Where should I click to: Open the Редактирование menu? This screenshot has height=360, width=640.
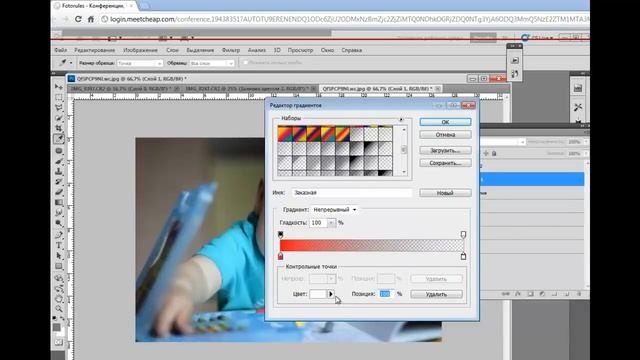[x=94, y=50]
